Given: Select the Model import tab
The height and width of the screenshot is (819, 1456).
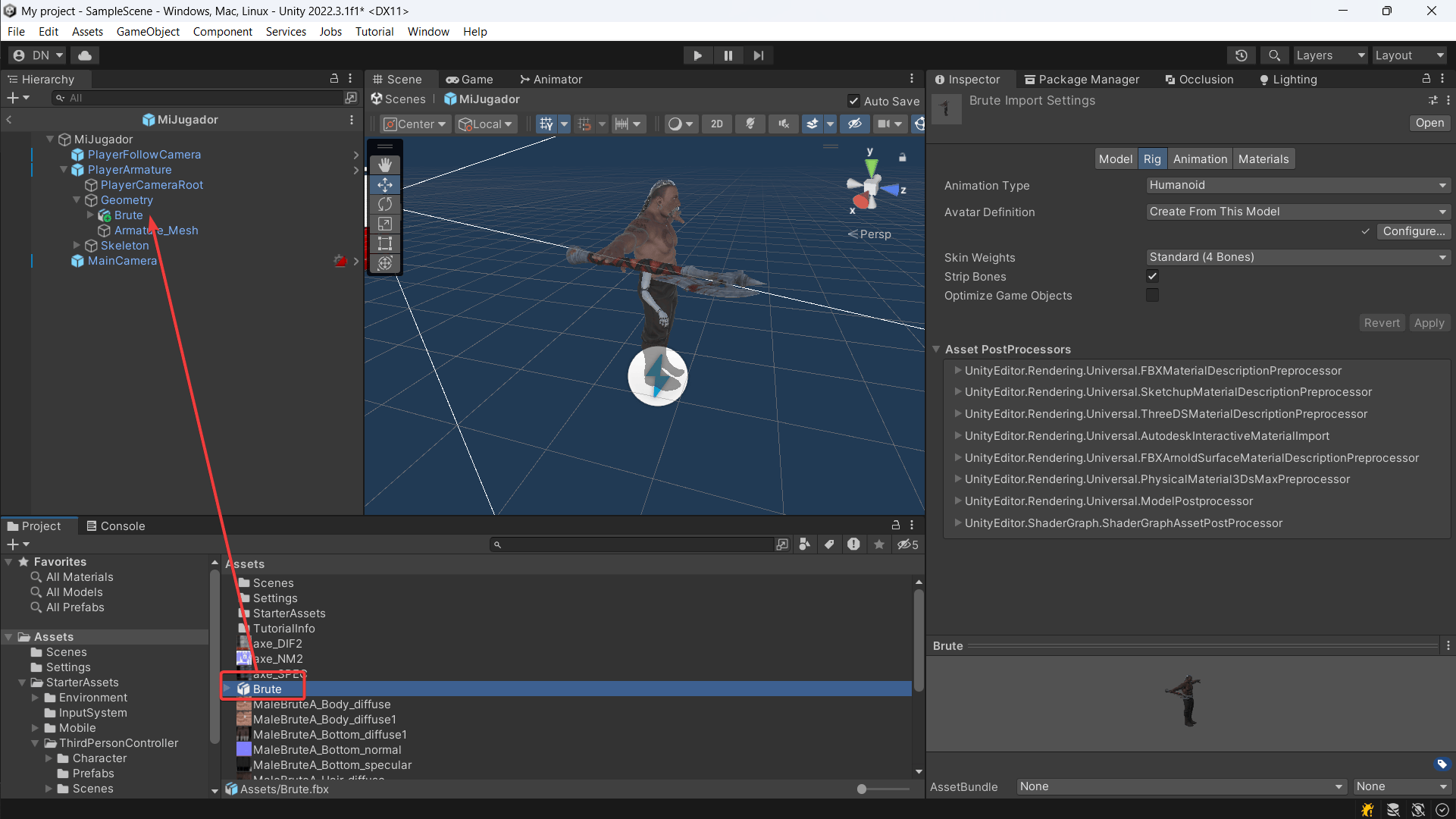Looking at the screenshot, I should pyautogui.click(x=1116, y=158).
